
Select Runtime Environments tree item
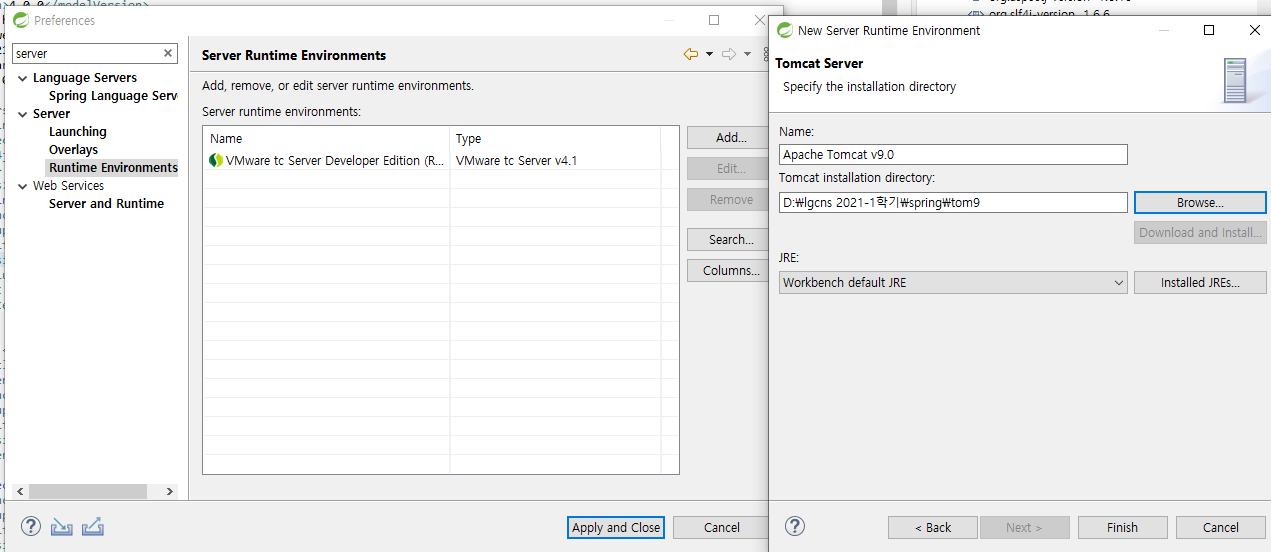pos(113,168)
